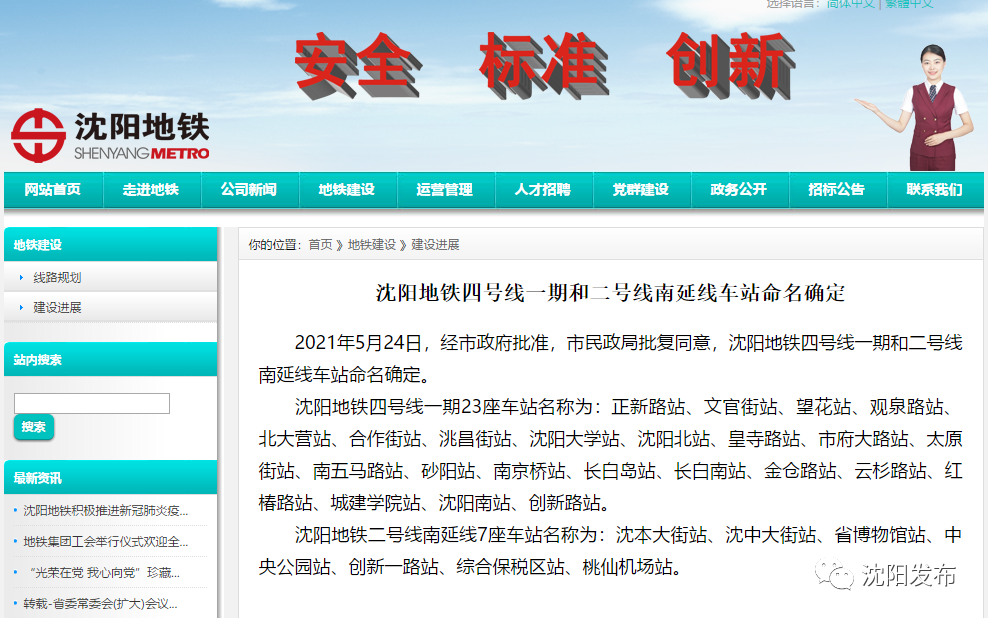The width and height of the screenshot is (988, 618).
Task: Click the article title 沈阳地铁四号线一期和二号线南延线车站命名确定
Action: point(611,293)
